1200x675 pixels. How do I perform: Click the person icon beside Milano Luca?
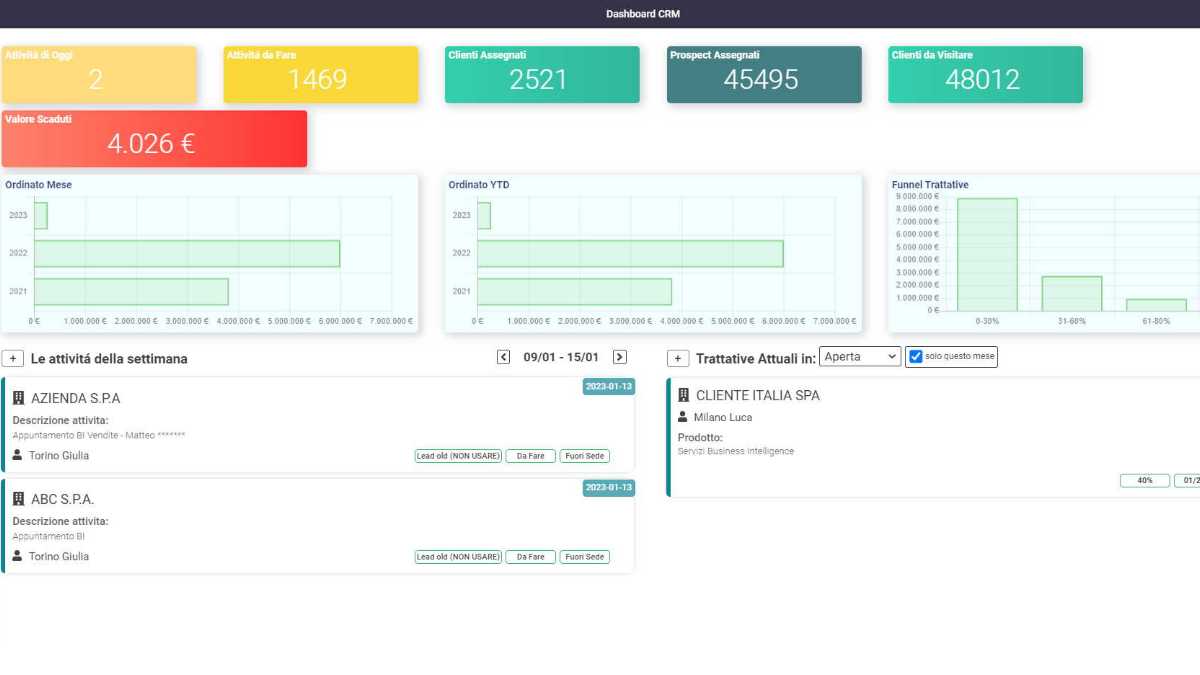pyautogui.click(x=683, y=417)
